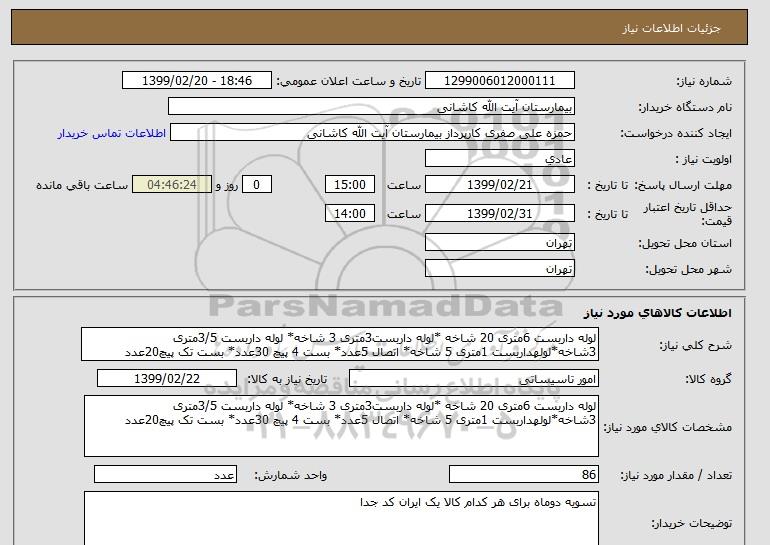Click the label ایجاد کننده درخواست
770x545 pixels.
tap(676, 133)
